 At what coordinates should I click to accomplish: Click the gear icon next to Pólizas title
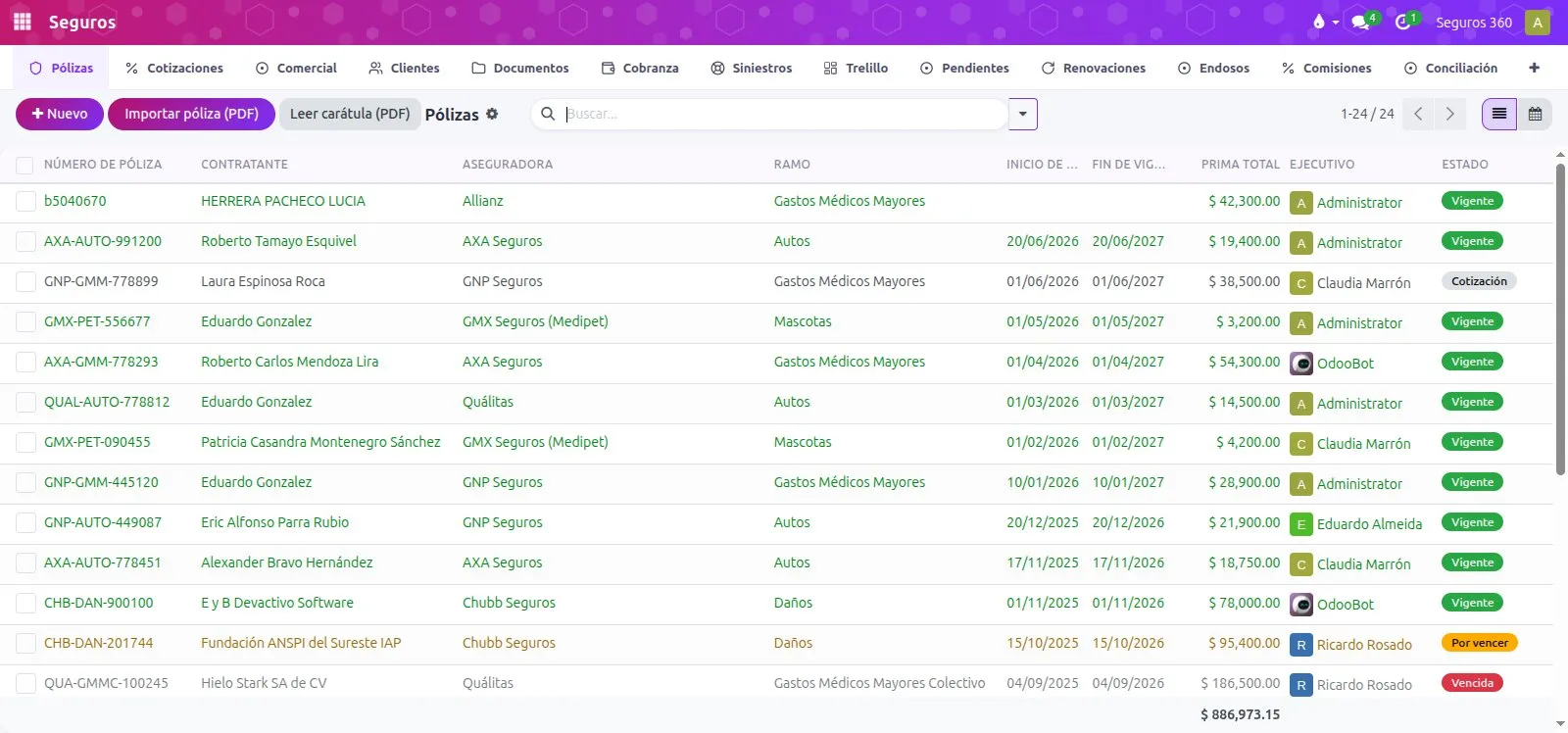(x=492, y=114)
